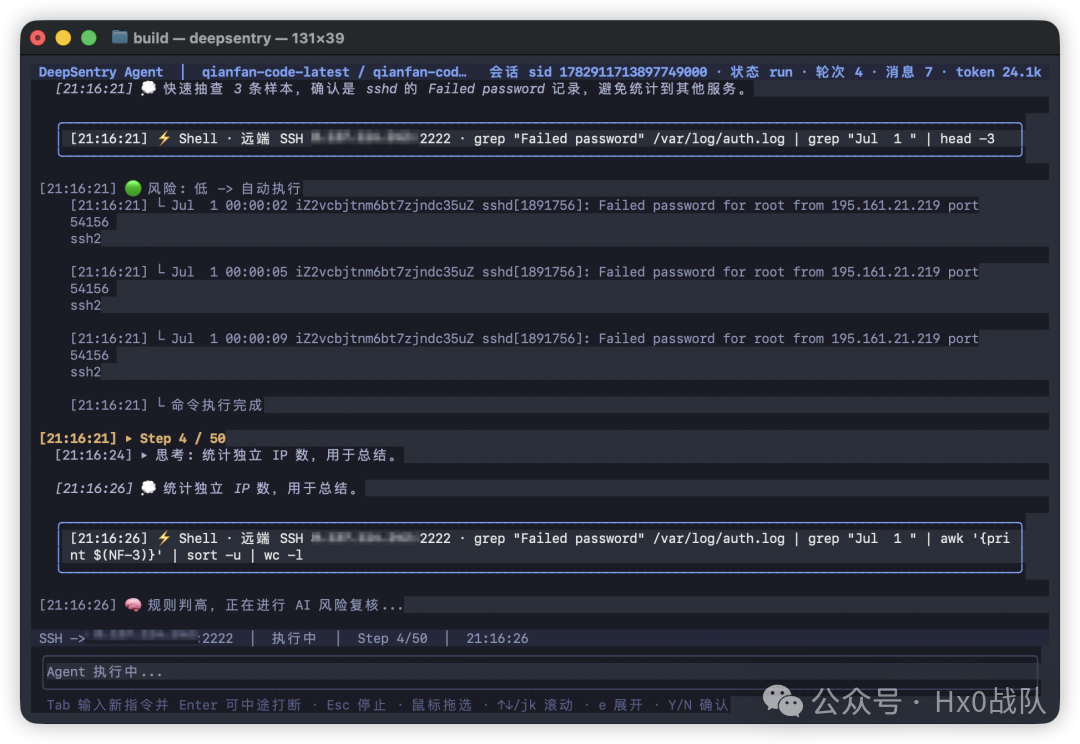
Task: Click the window title build — deepsentry
Action: pyautogui.click(x=238, y=38)
